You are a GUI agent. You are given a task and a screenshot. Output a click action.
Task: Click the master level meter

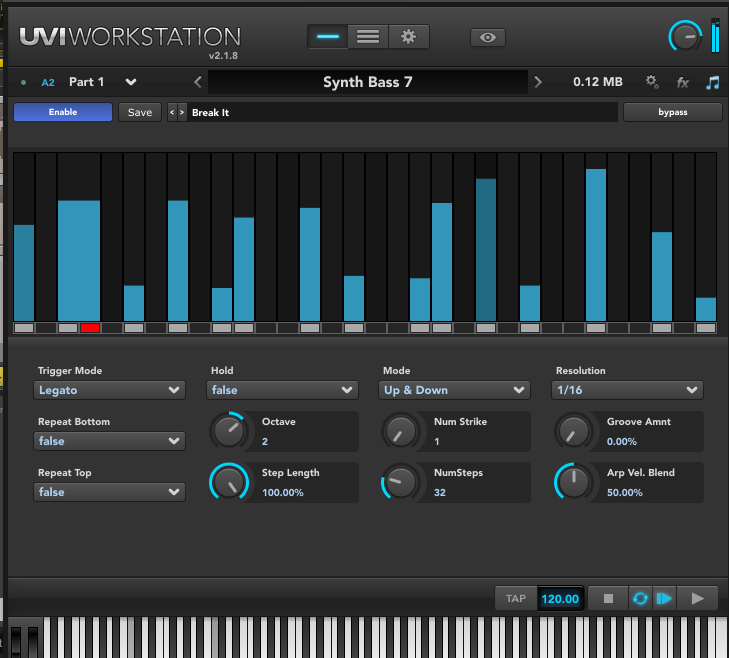[716, 36]
